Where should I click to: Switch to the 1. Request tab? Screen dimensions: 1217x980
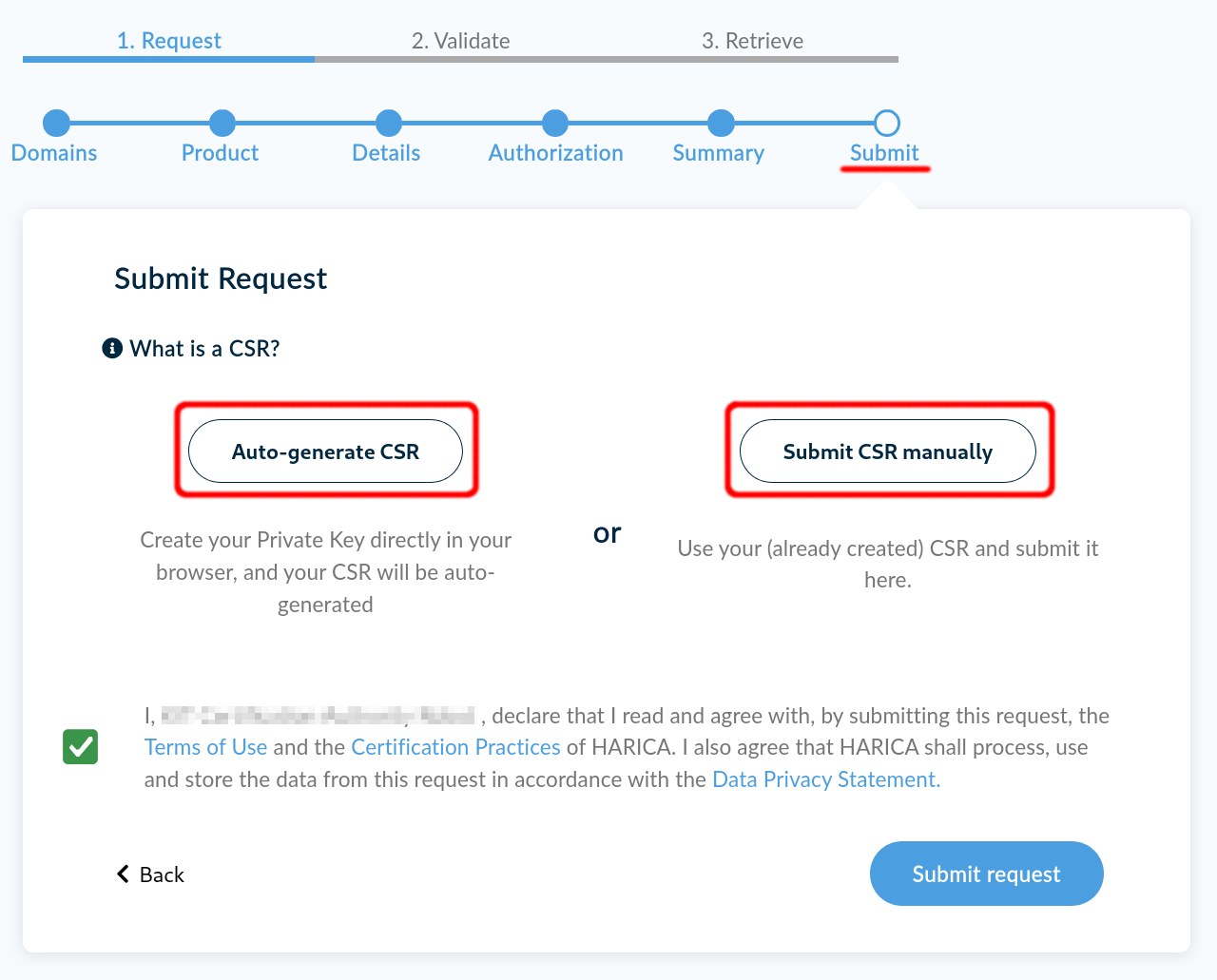168,41
